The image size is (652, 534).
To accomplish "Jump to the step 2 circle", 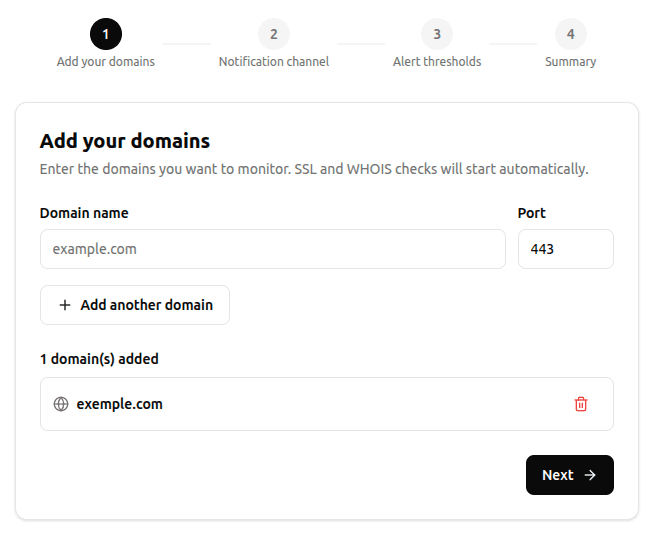I will tap(274, 34).
